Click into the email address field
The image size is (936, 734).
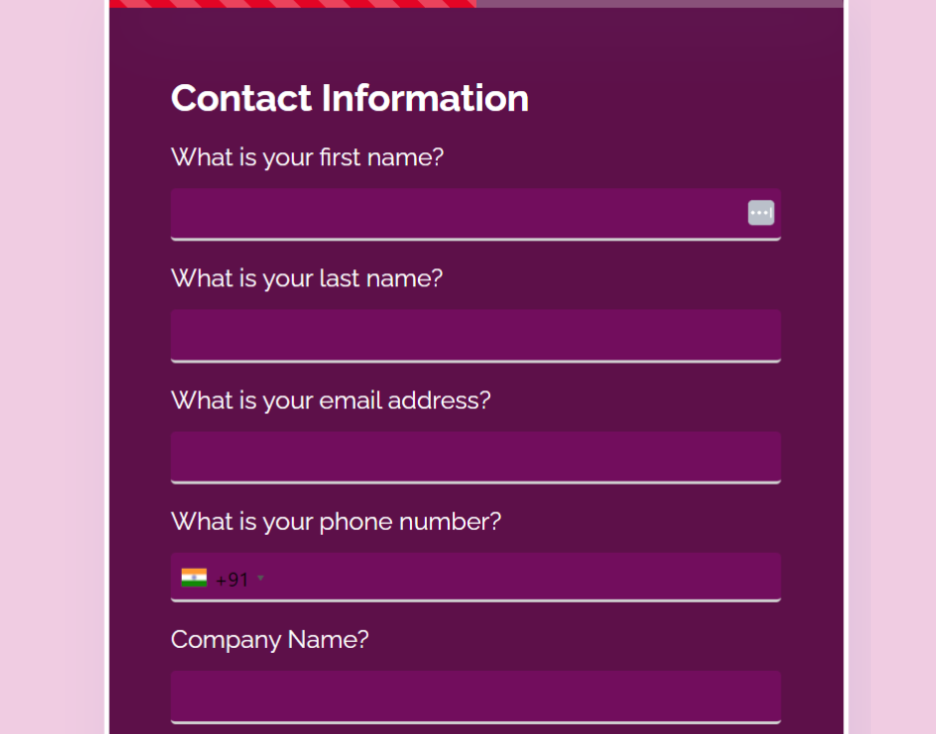[x=476, y=457]
